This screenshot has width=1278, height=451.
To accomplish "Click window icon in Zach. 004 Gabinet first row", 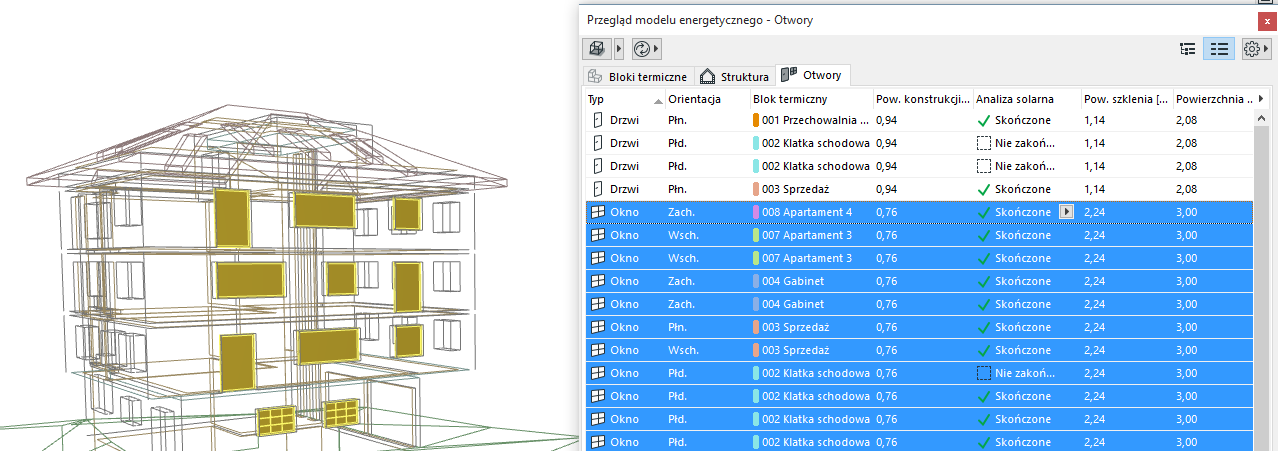I will point(598,281).
